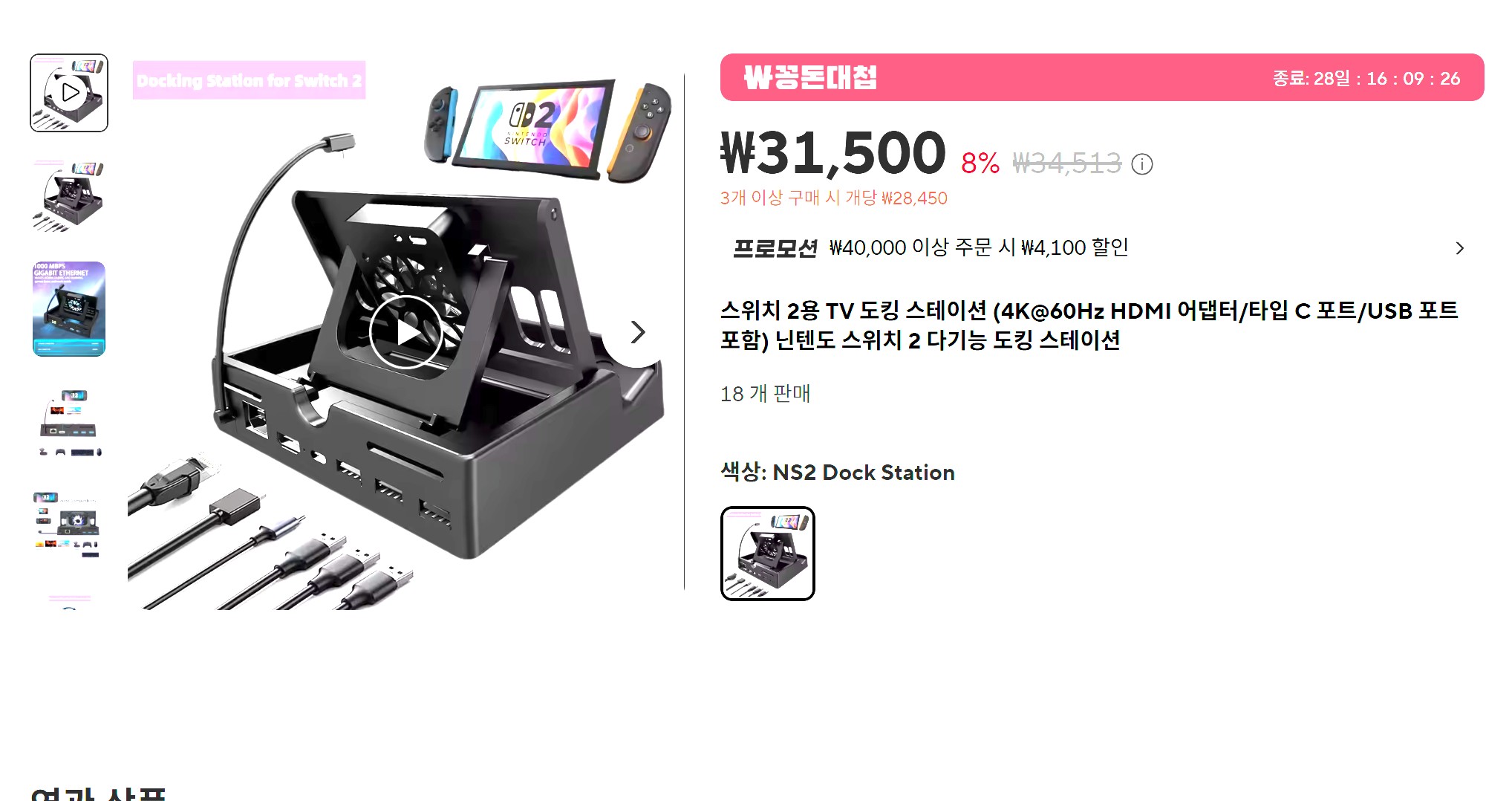Click the partially visible sixth thumbnail
The image size is (1512, 801).
tap(69, 601)
